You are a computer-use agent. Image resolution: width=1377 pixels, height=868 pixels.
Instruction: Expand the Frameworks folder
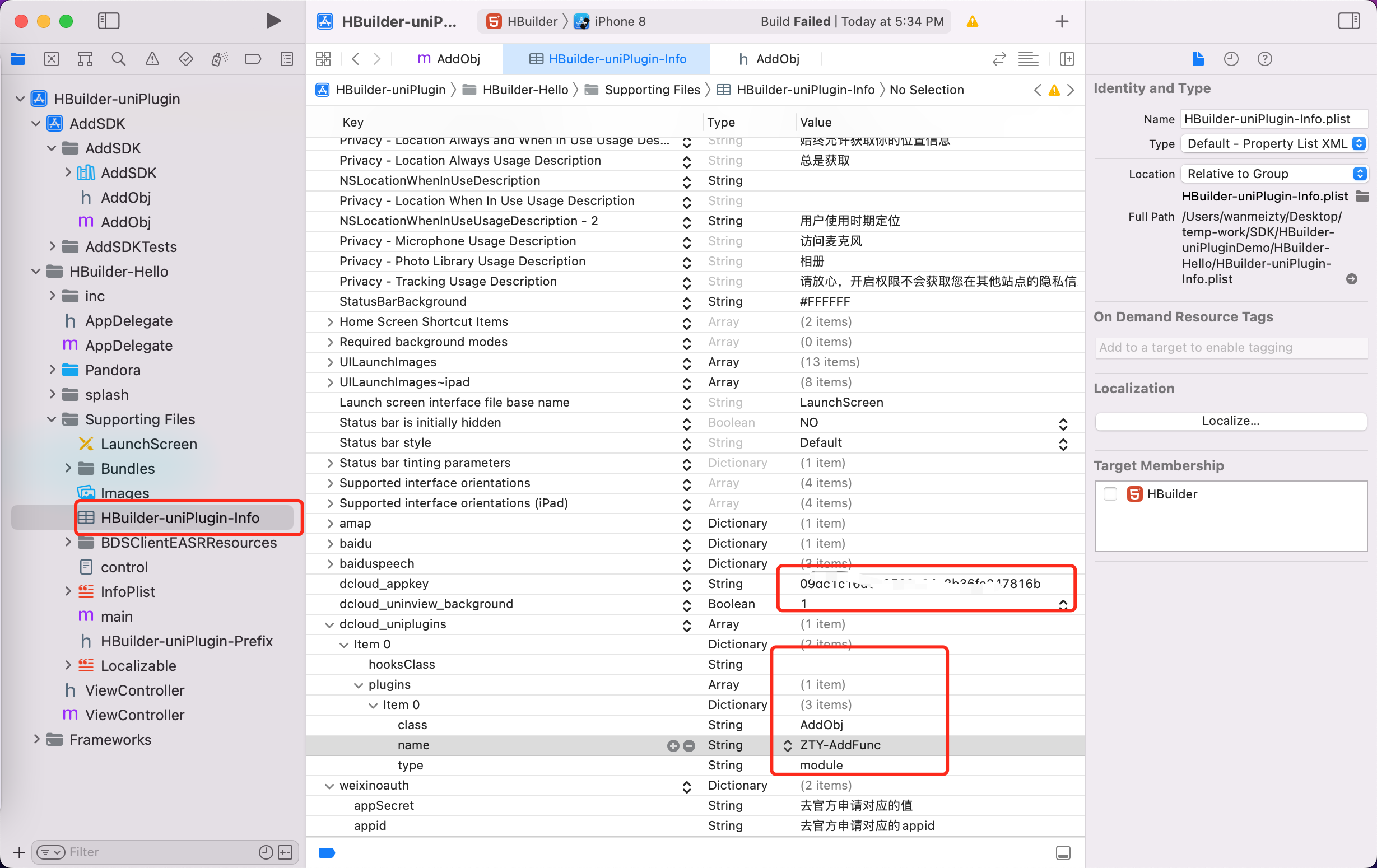click(x=36, y=739)
